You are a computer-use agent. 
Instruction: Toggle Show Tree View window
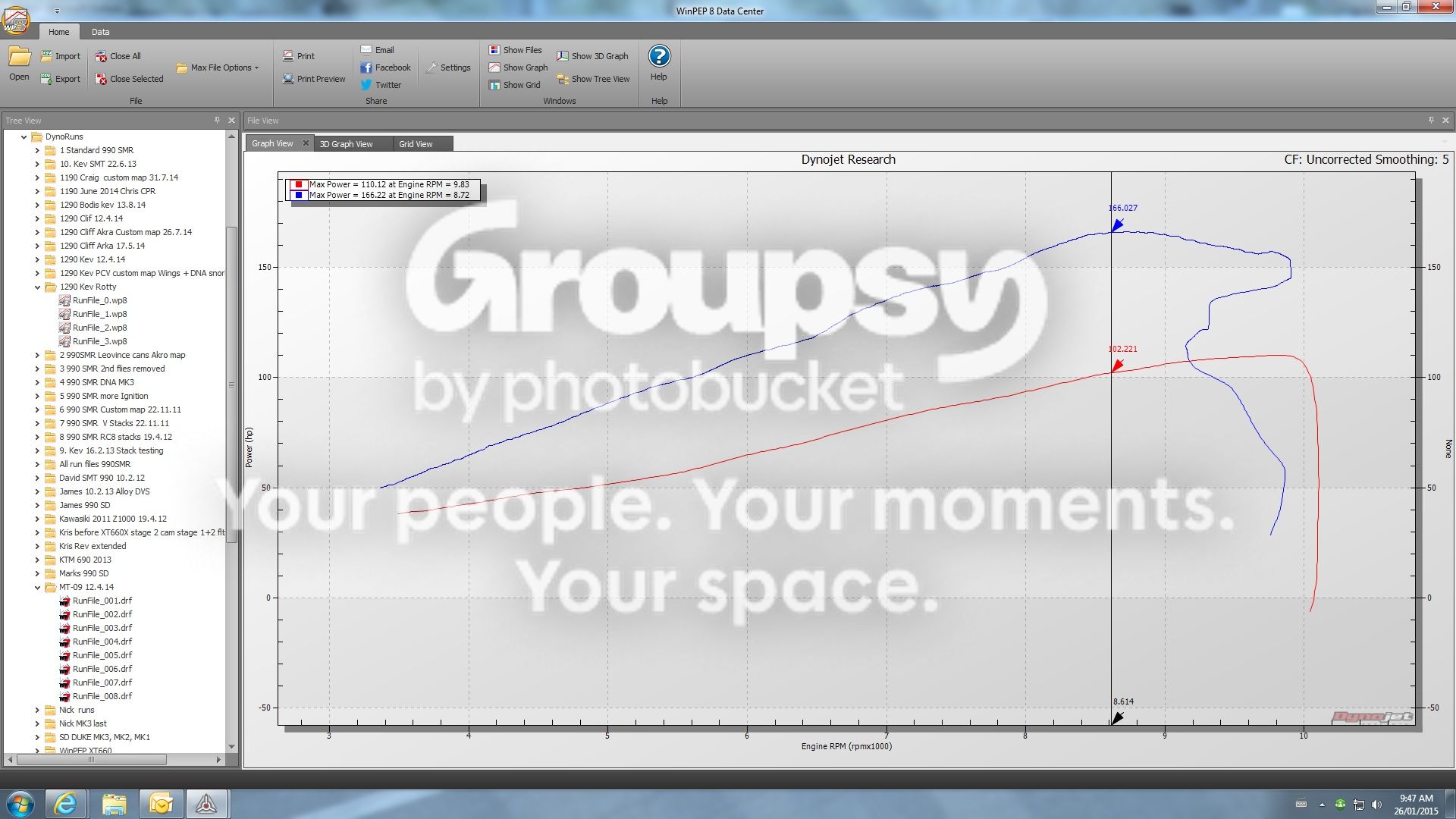[593, 79]
